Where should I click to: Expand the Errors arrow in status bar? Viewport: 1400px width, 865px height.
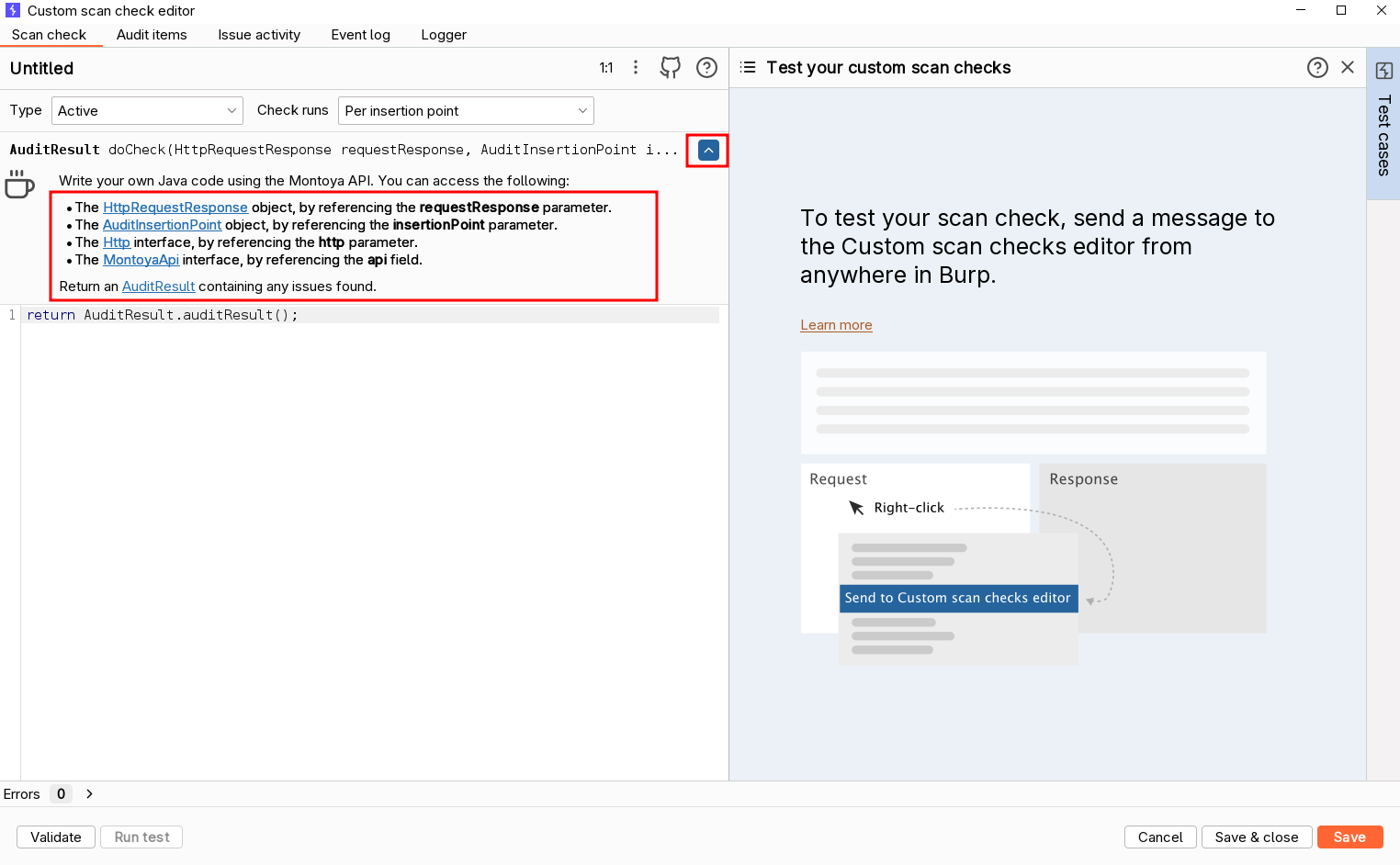tap(89, 794)
